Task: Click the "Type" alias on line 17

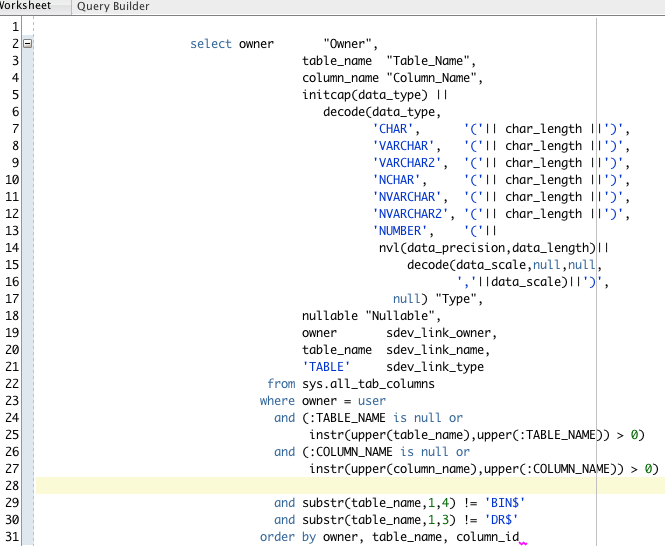Action: (456, 299)
